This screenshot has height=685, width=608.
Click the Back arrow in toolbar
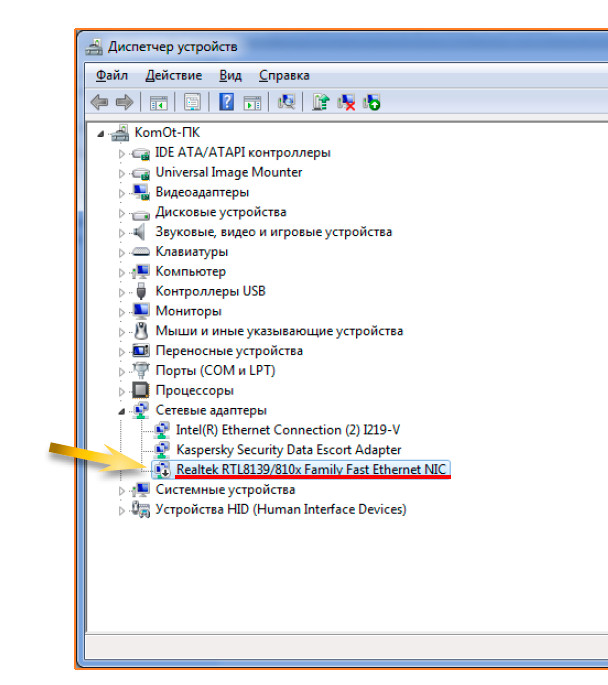click(x=99, y=102)
